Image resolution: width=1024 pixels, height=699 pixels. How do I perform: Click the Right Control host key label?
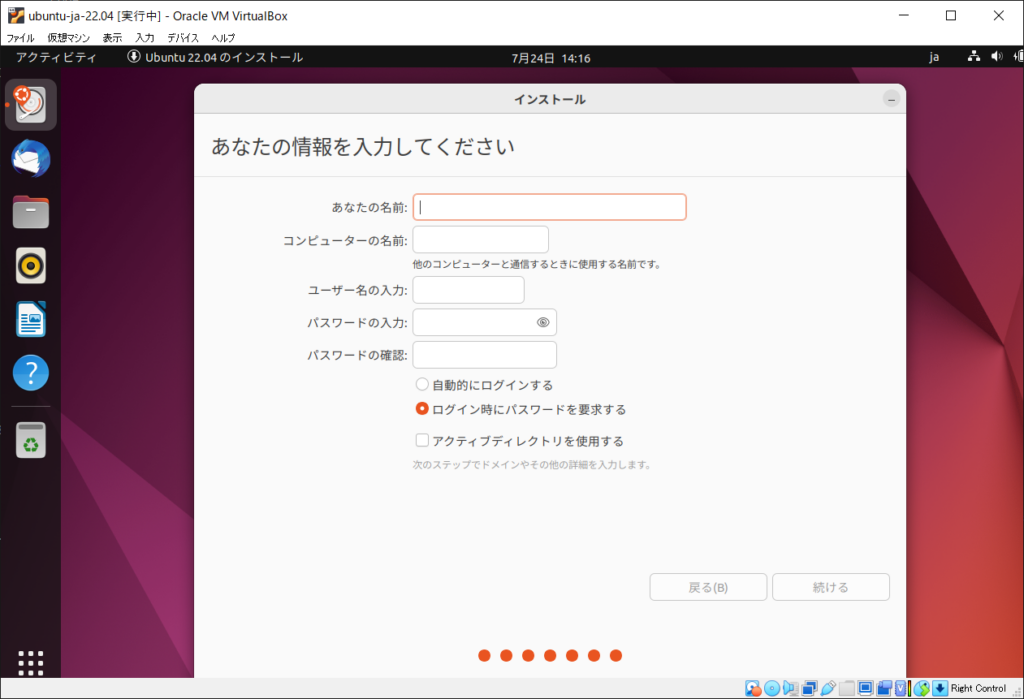978,688
